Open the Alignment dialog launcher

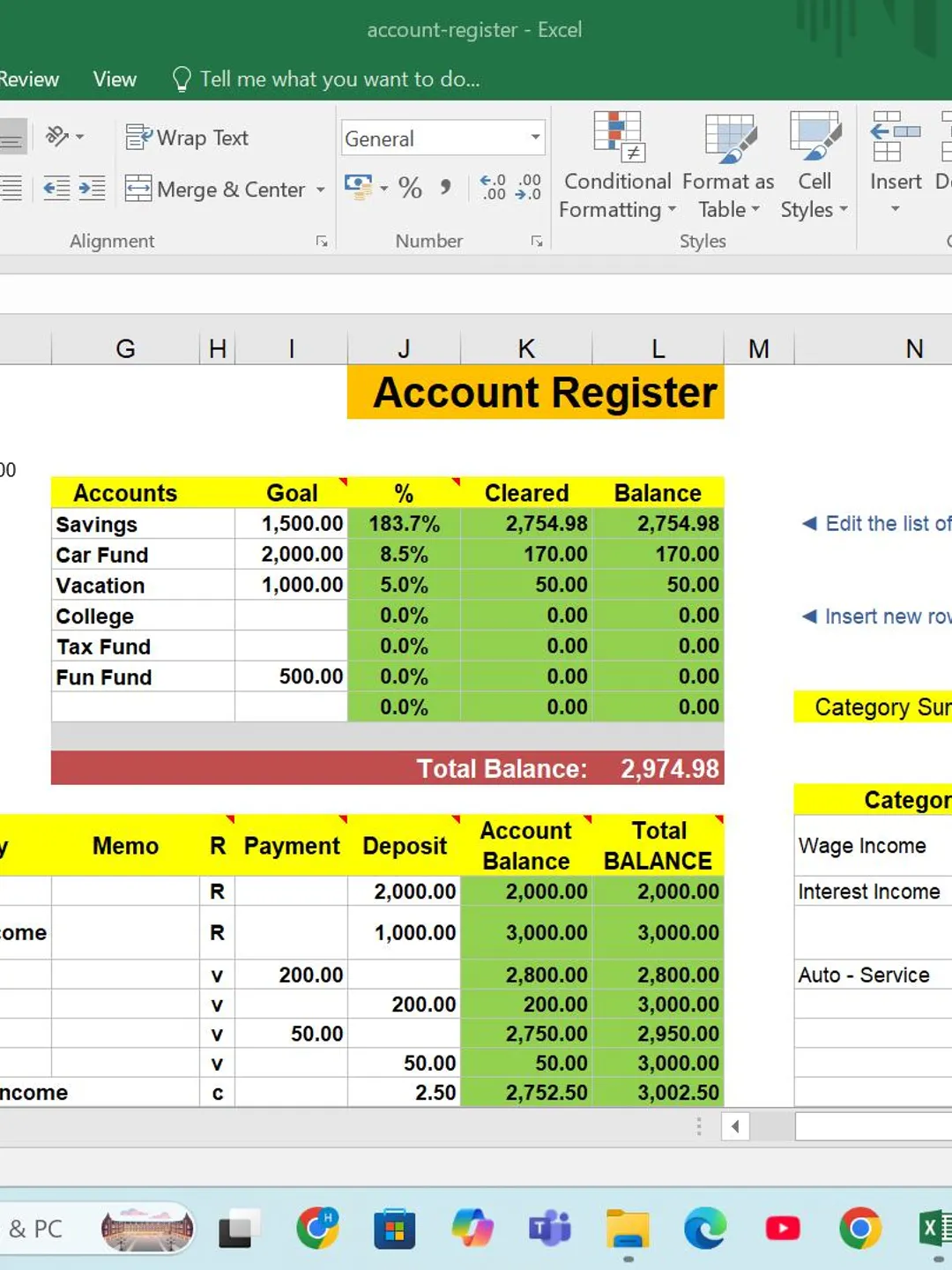tap(322, 241)
